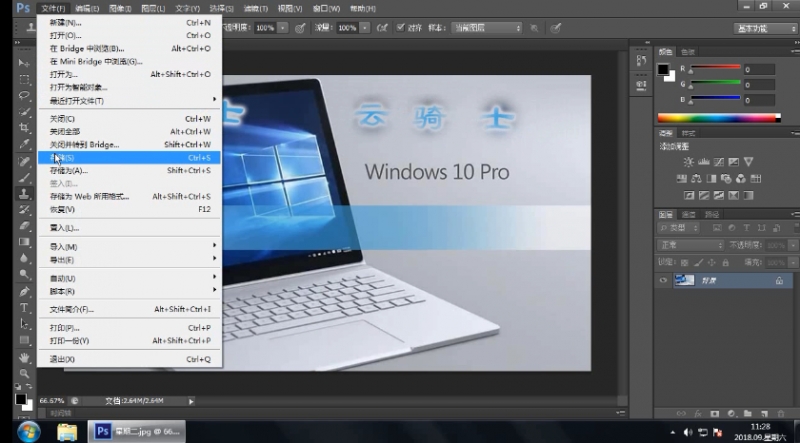Toggle lock transparent pixels in Layers panel

click(x=685, y=262)
